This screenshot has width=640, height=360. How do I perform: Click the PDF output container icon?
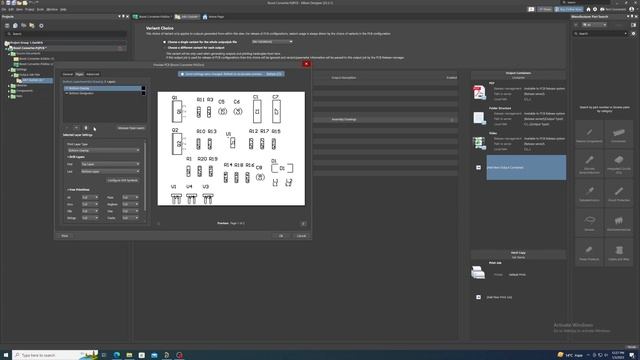point(479,93)
